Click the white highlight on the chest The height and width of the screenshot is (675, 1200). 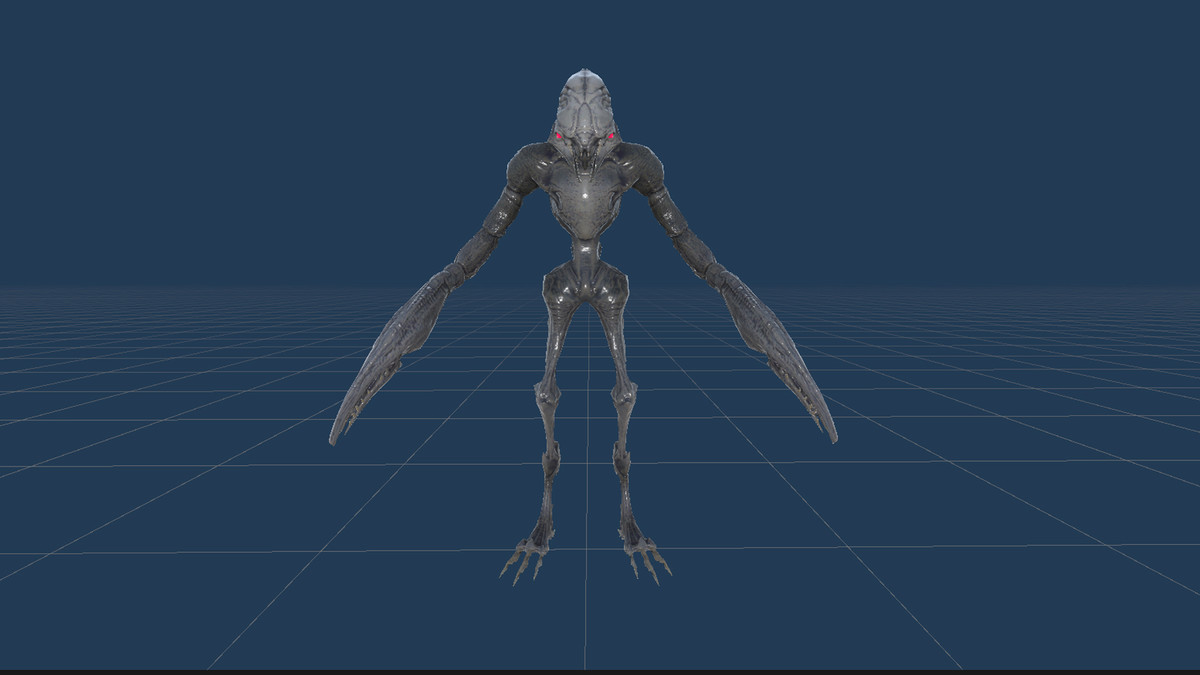point(585,195)
